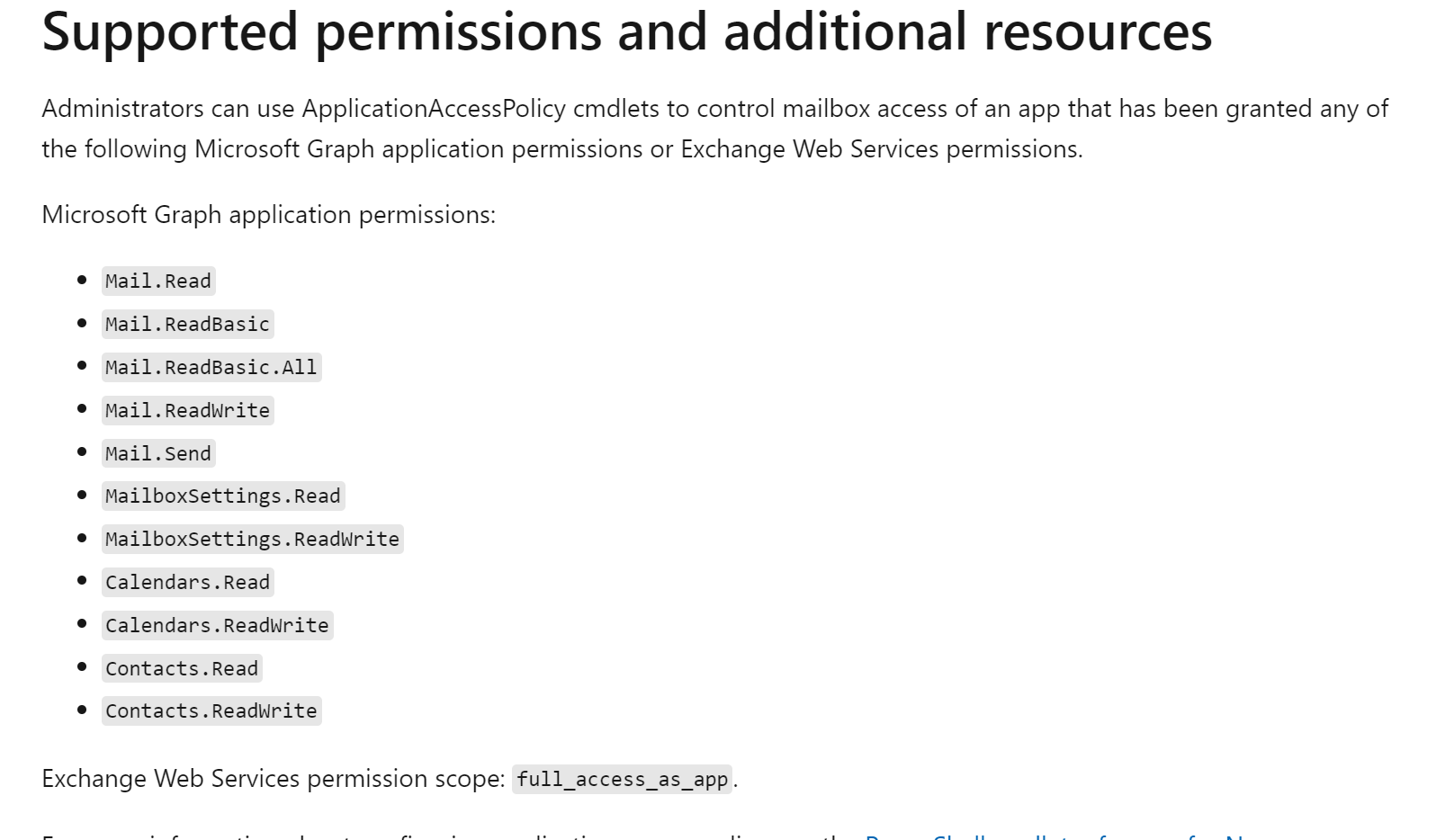Select the Mail.ReadWrite permission label
The height and width of the screenshot is (840, 1445).
pos(187,411)
